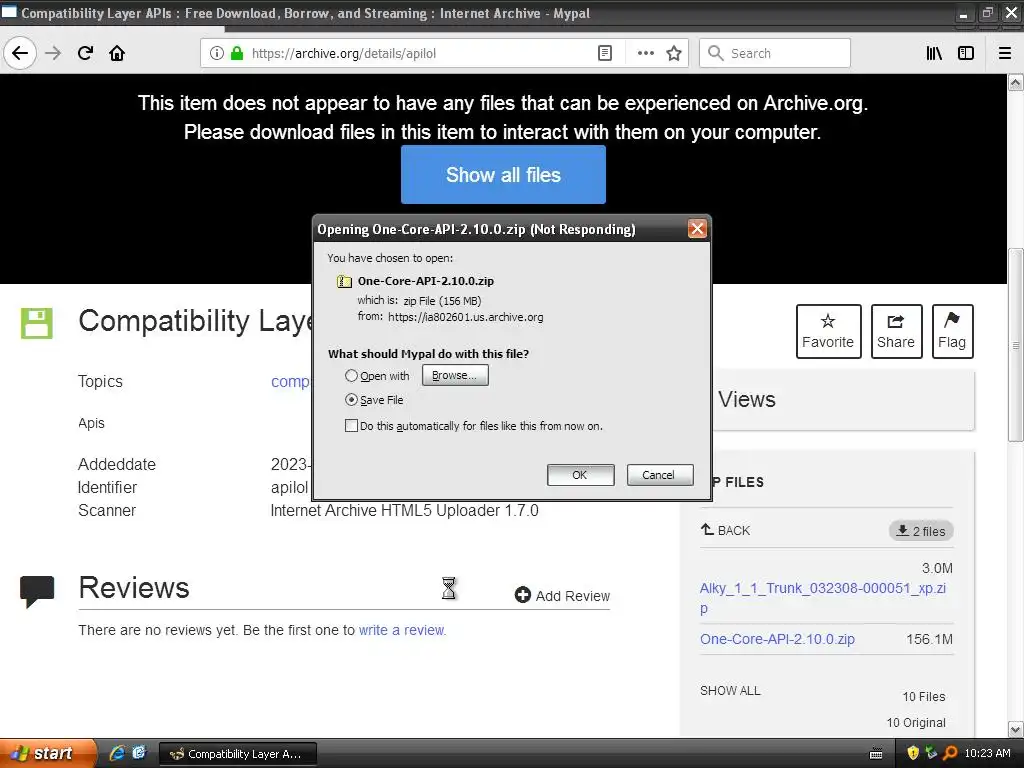Download all via 2 files badge
1024x768 pixels.
[x=921, y=531]
